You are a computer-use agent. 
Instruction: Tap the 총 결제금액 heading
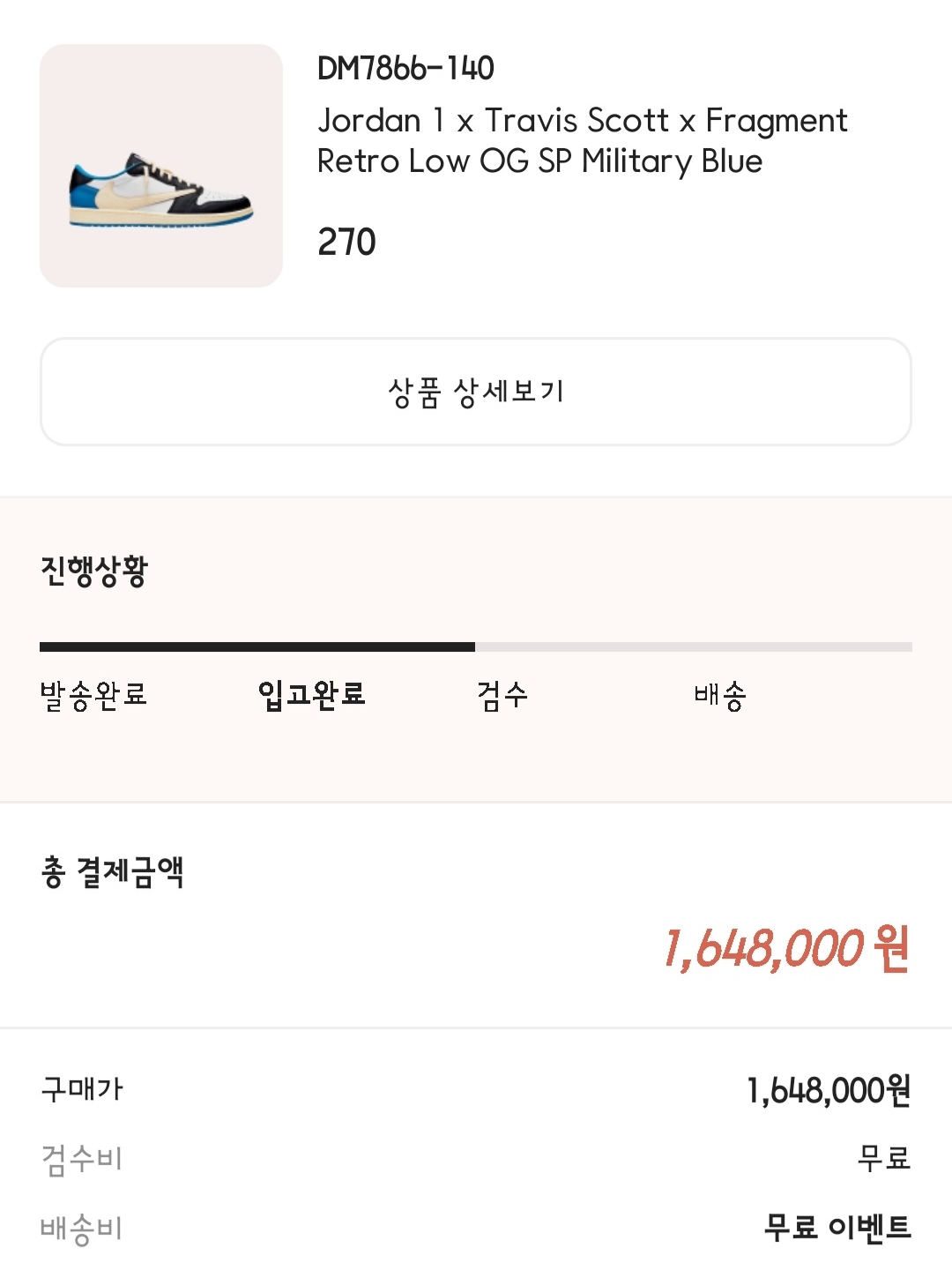112,872
